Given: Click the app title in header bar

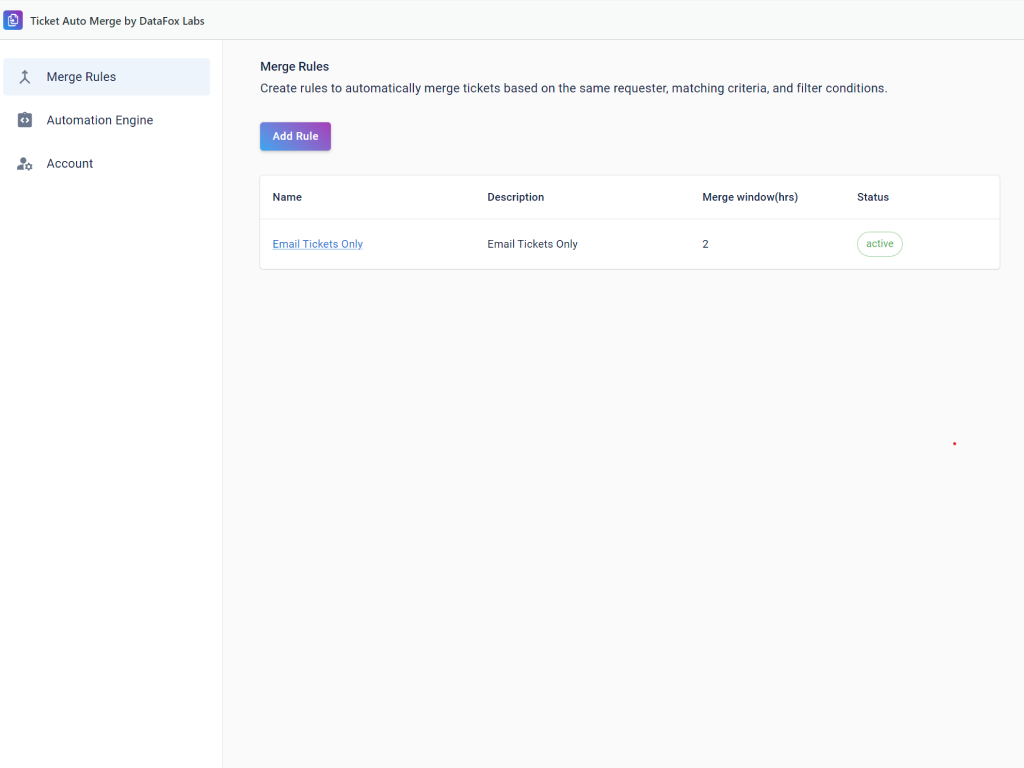Looking at the screenshot, I should click(x=117, y=21).
